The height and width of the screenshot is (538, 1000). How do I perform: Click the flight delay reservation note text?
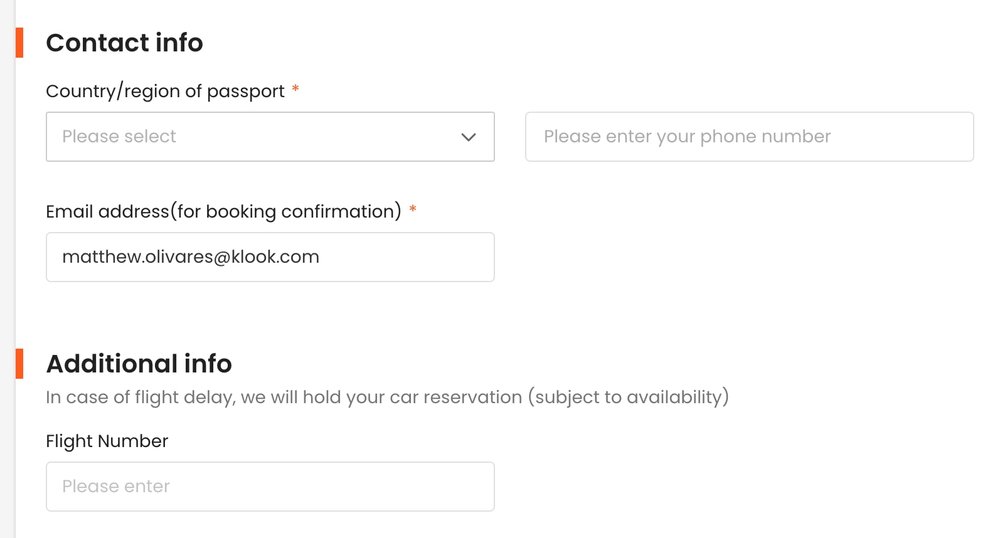387,397
